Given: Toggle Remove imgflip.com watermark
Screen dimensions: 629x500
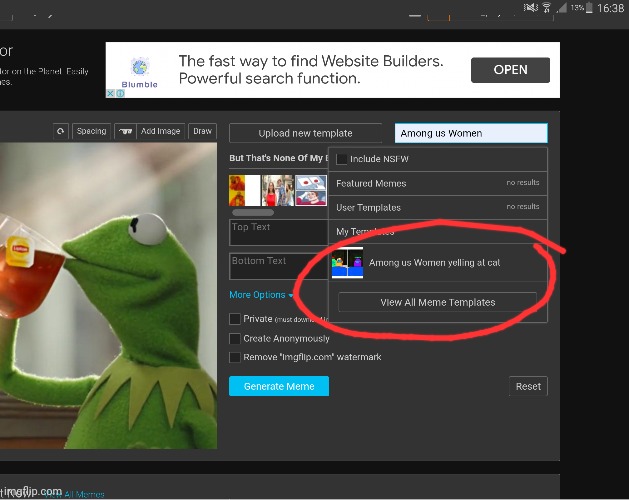Looking at the screenshot, I should (235, 357).
